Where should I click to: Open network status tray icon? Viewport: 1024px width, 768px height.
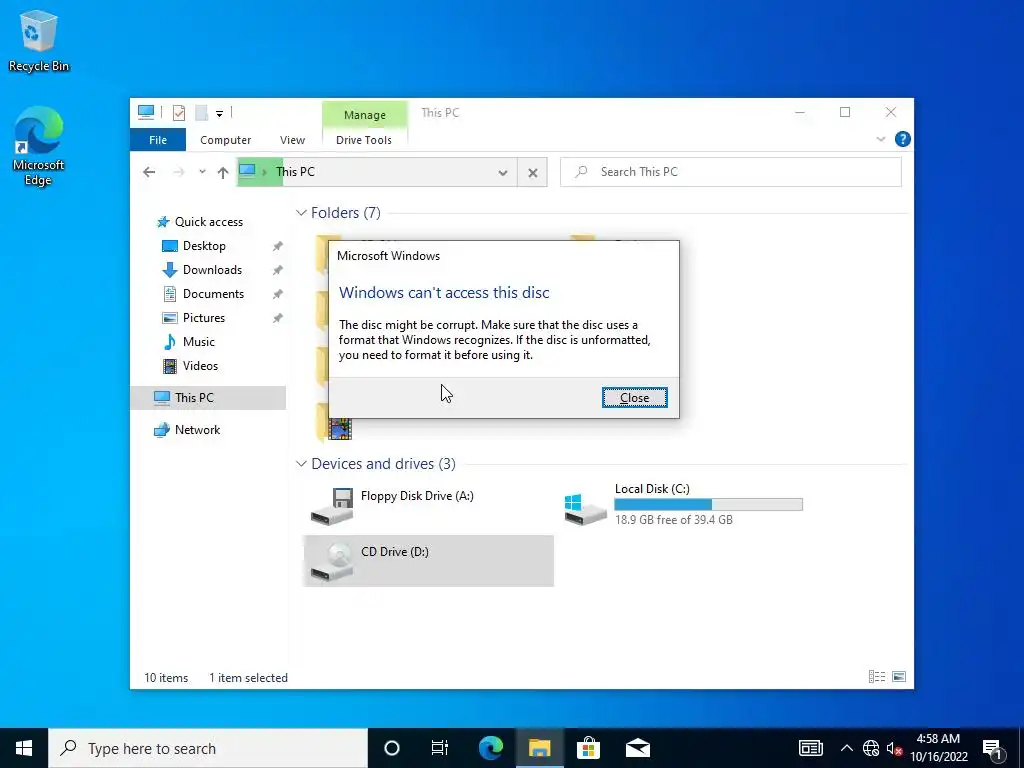(x=871, y=748)
